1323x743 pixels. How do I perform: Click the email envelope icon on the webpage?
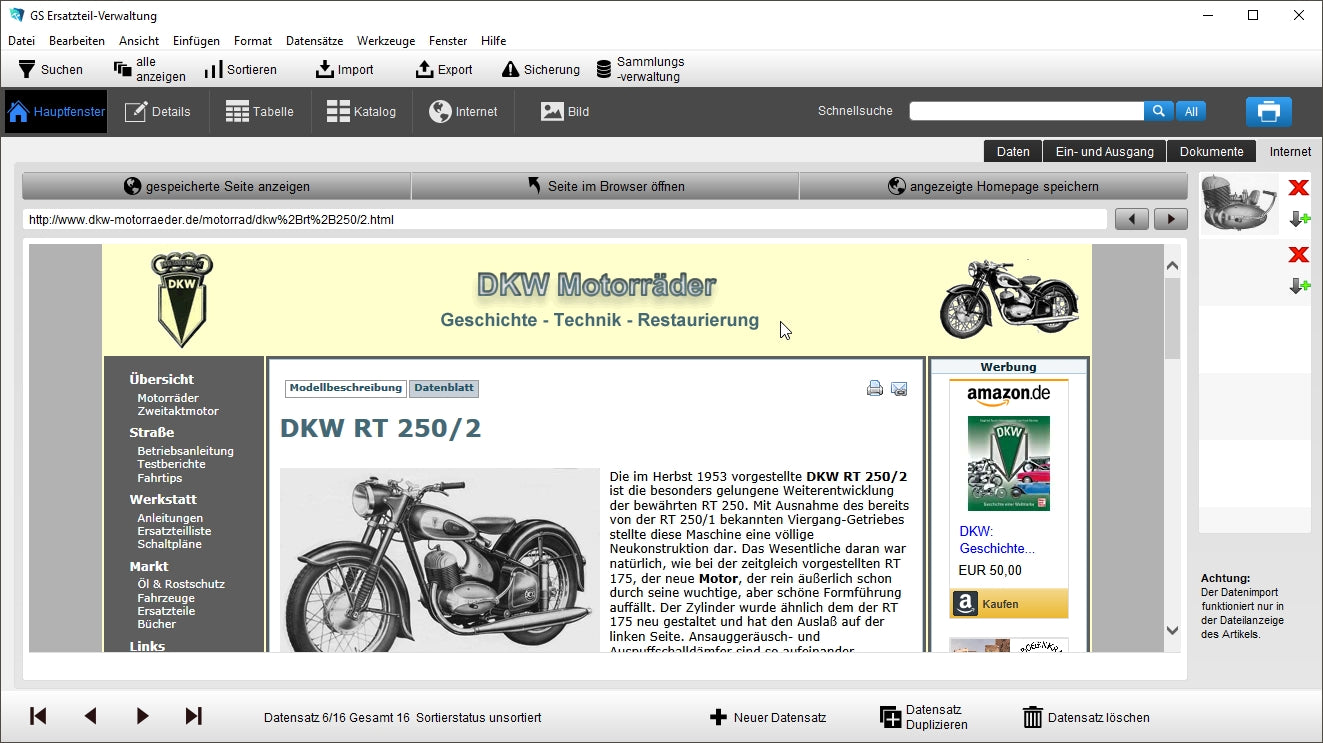pos(899,389)
